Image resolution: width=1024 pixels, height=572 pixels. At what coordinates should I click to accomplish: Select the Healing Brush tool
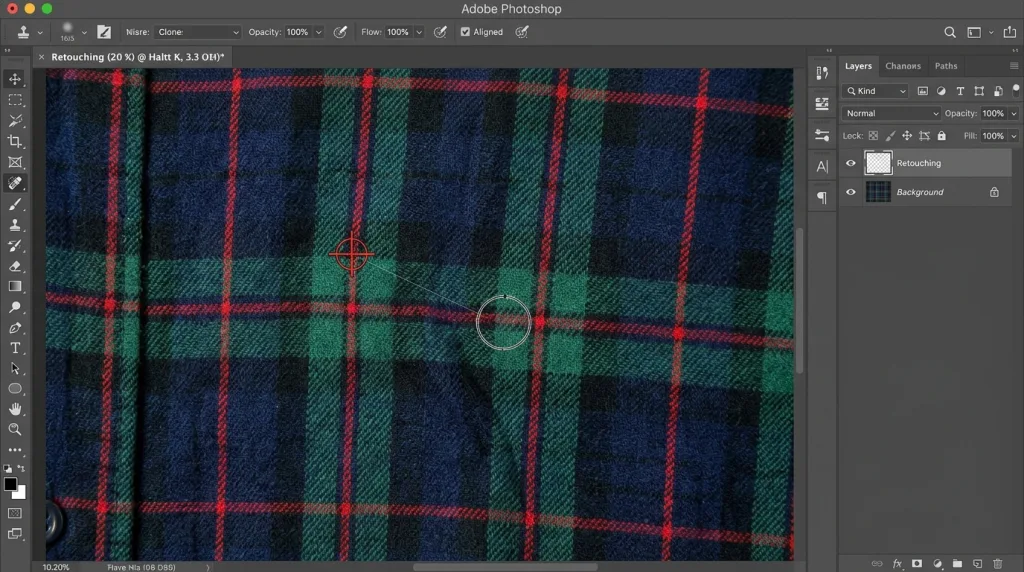(14, 183)
